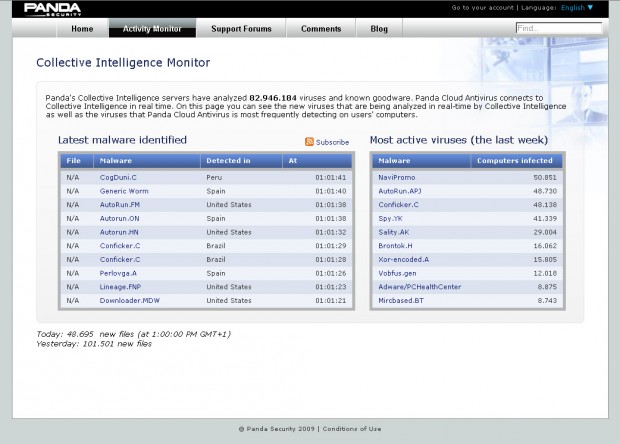Click the Vobfus.gen virus link
The image size is (620, 444).
(x=397, y=273)
